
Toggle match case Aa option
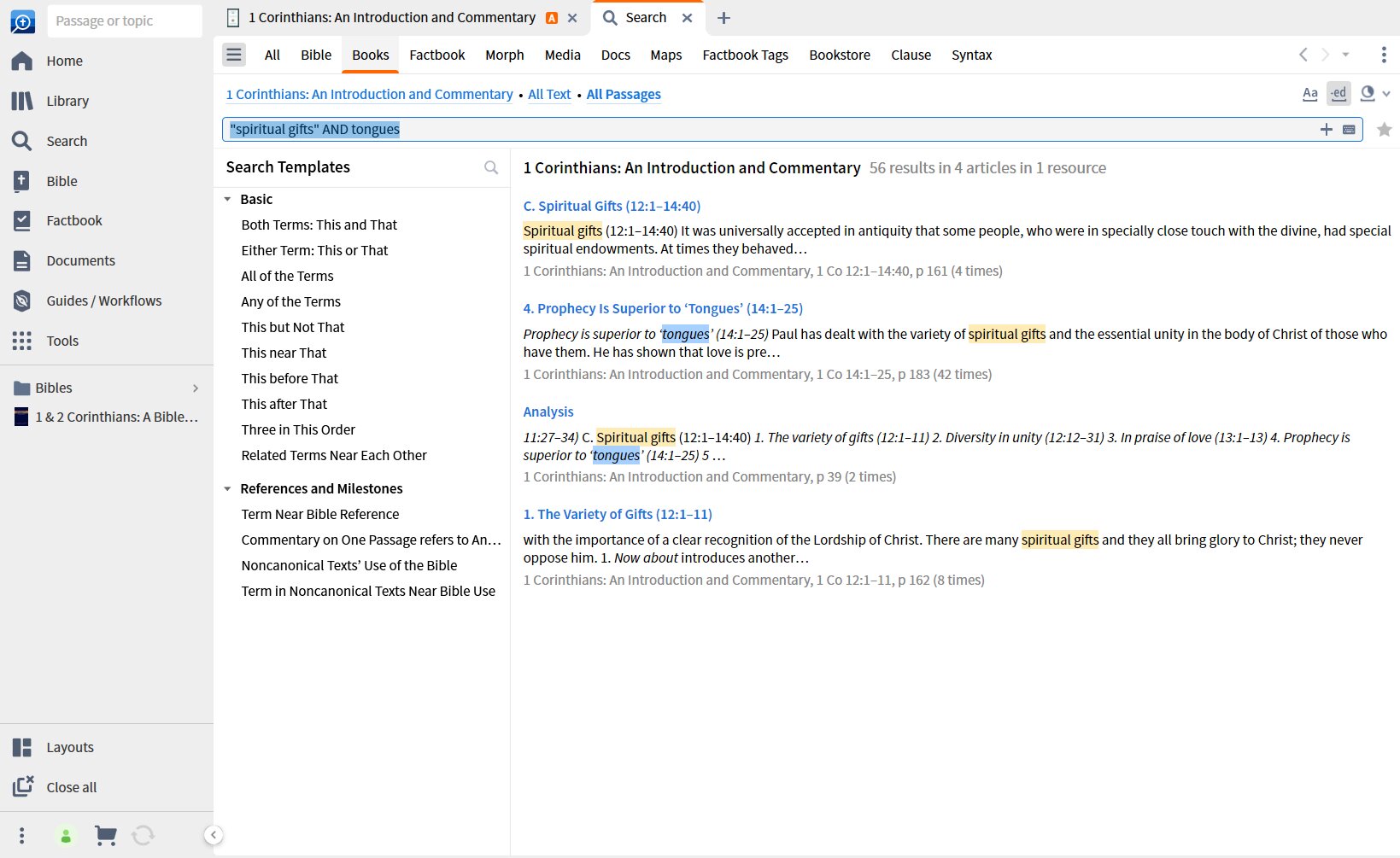pyautogui.click(x=1310, y=94)
